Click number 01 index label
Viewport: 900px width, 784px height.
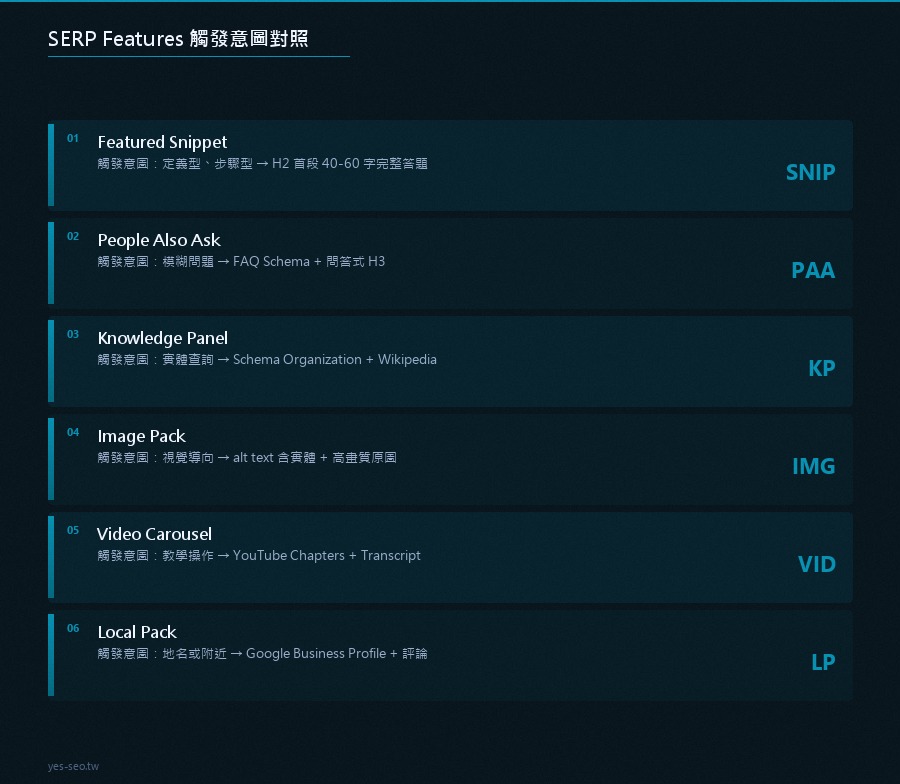pyautogui.click(x=73, y=138)
